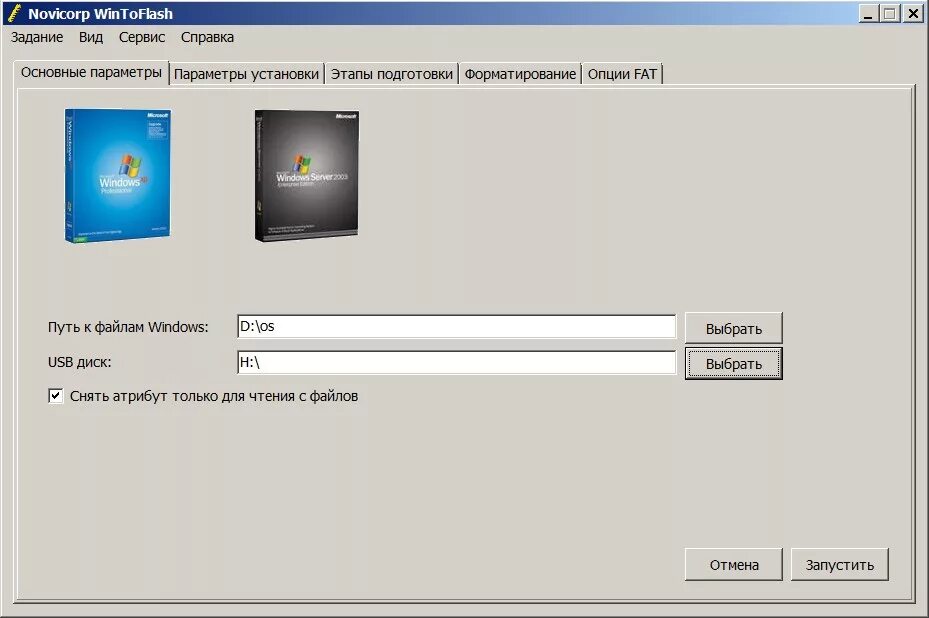
Task: Select the Windows Server 2003 box image
Action: 307,175
